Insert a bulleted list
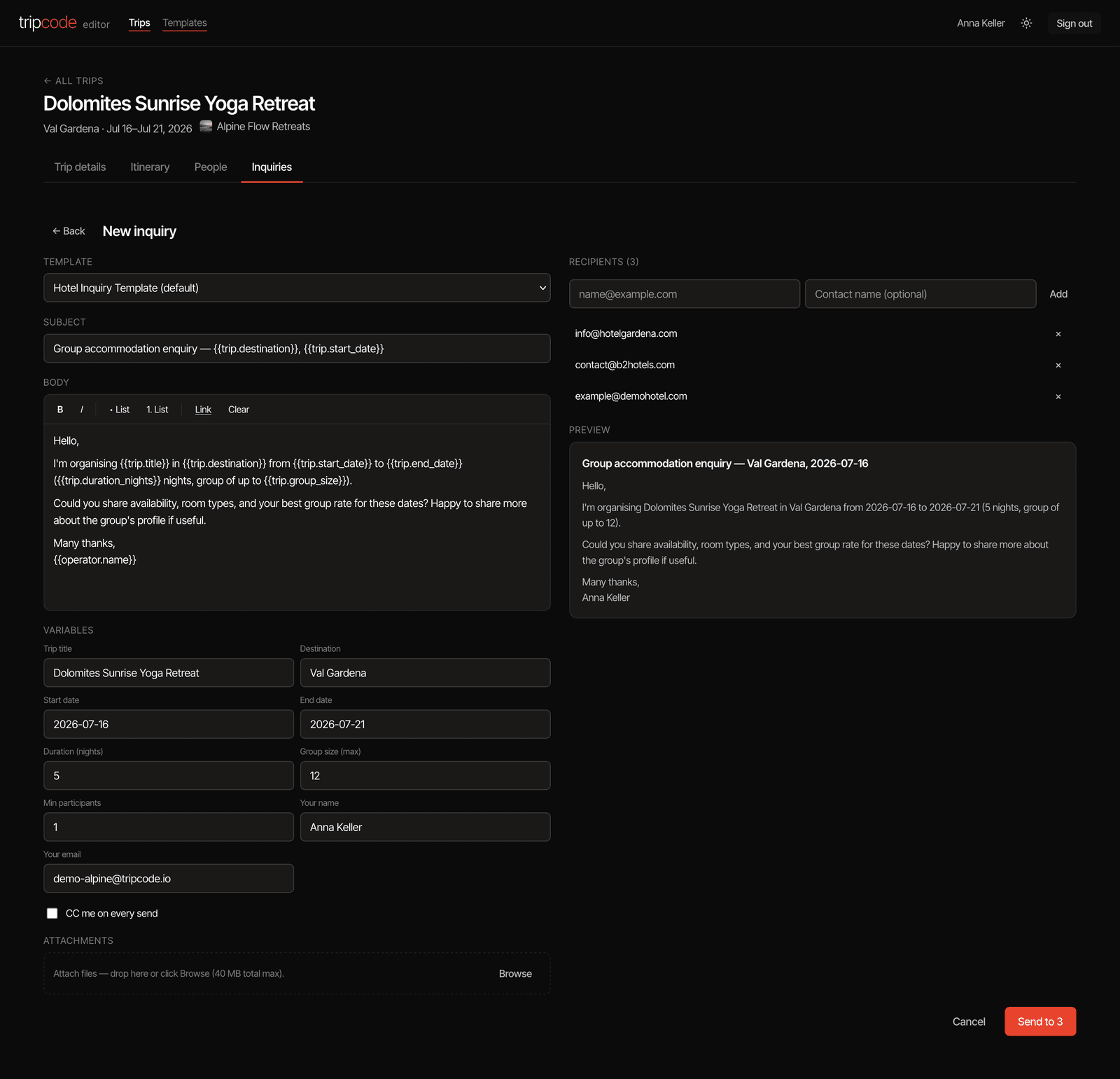This screenshot has width=1120, height=1079. click(120, 410)
